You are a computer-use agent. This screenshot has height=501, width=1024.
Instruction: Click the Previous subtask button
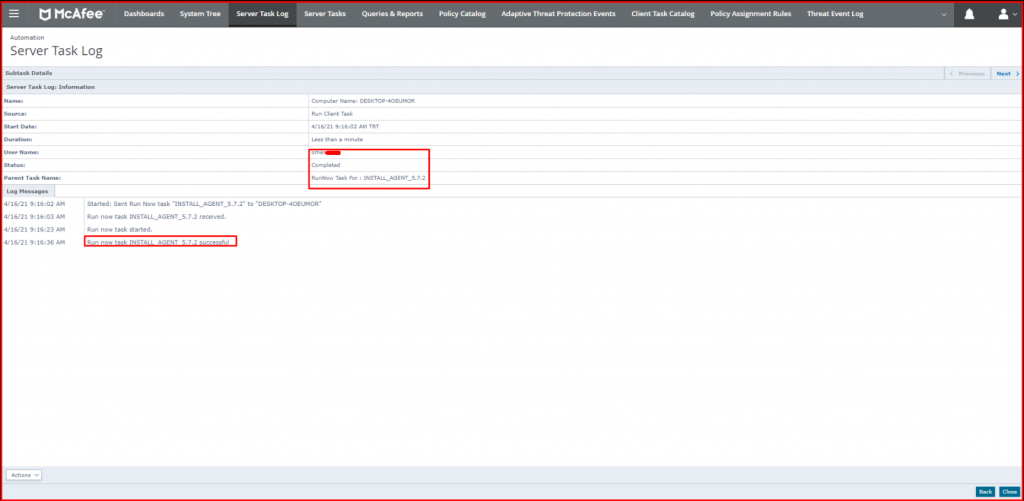click(x=967, y=73)
